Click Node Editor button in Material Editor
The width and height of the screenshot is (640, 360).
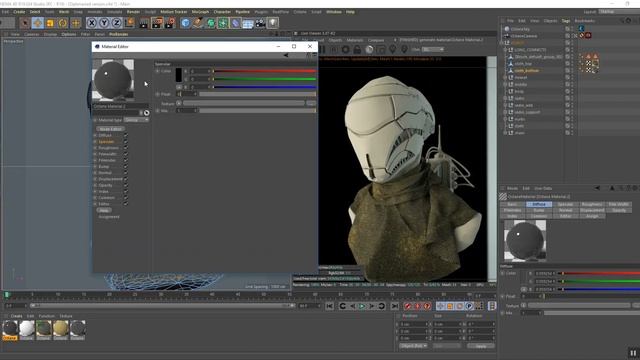pyautogui.click(x=110, y=129)
